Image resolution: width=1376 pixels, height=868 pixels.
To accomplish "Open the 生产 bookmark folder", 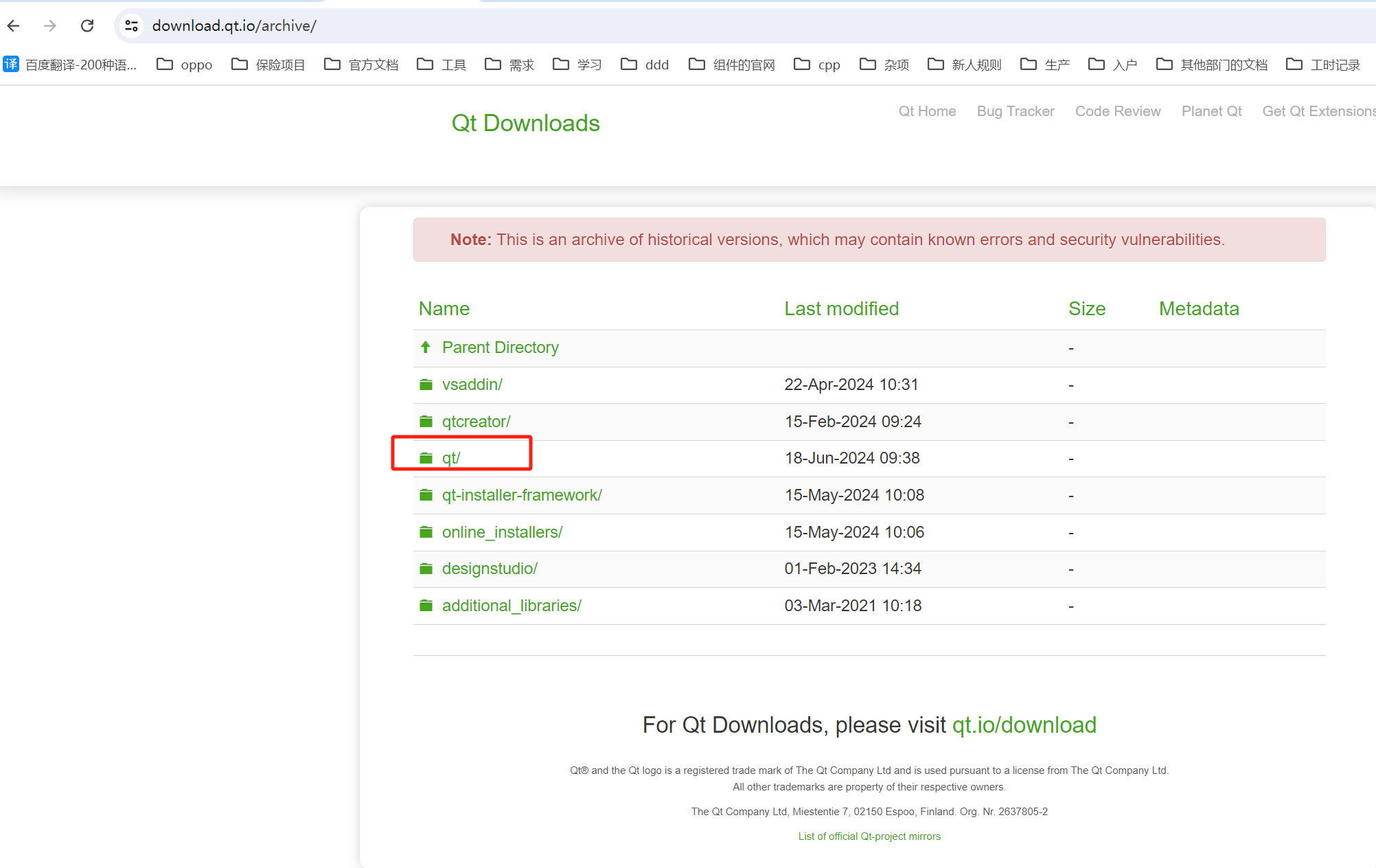I will coord(1045,65).
